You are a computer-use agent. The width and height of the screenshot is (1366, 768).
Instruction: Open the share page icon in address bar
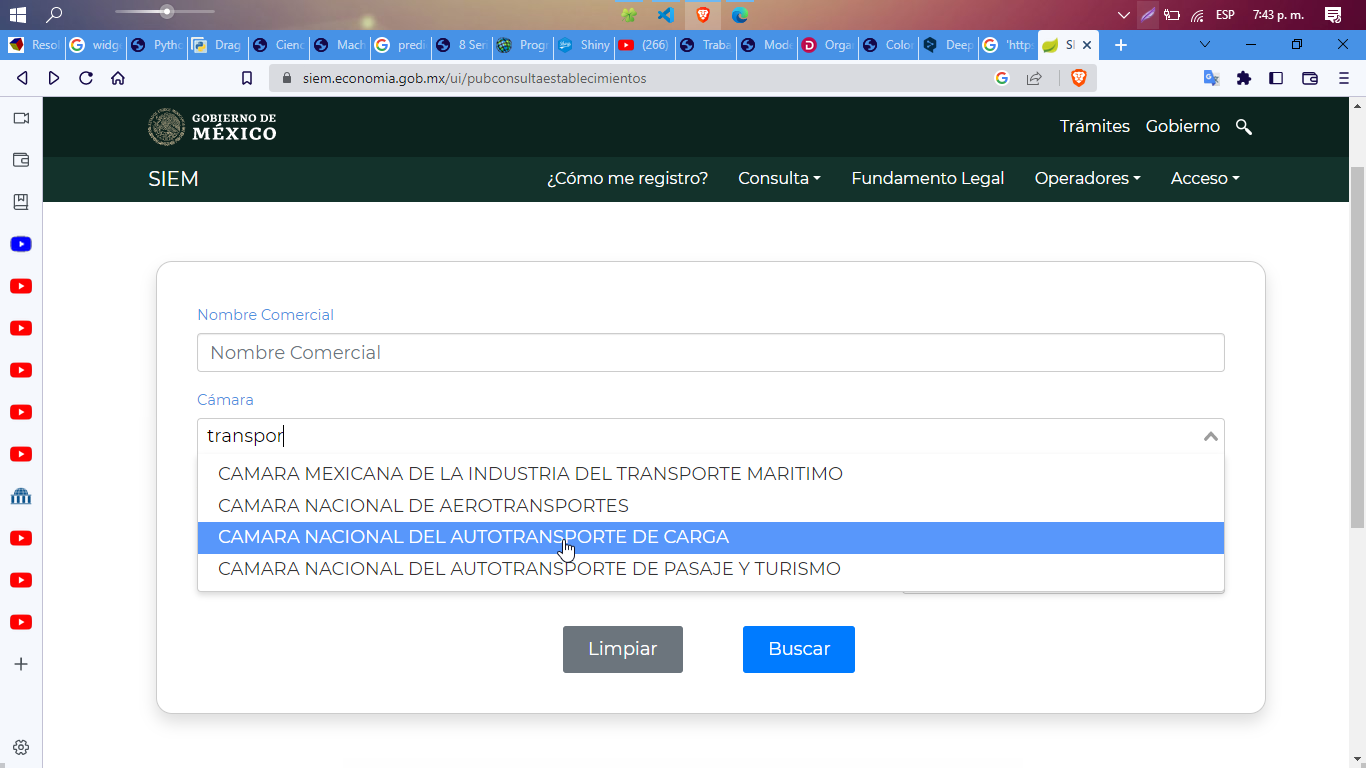point(1032,77)
